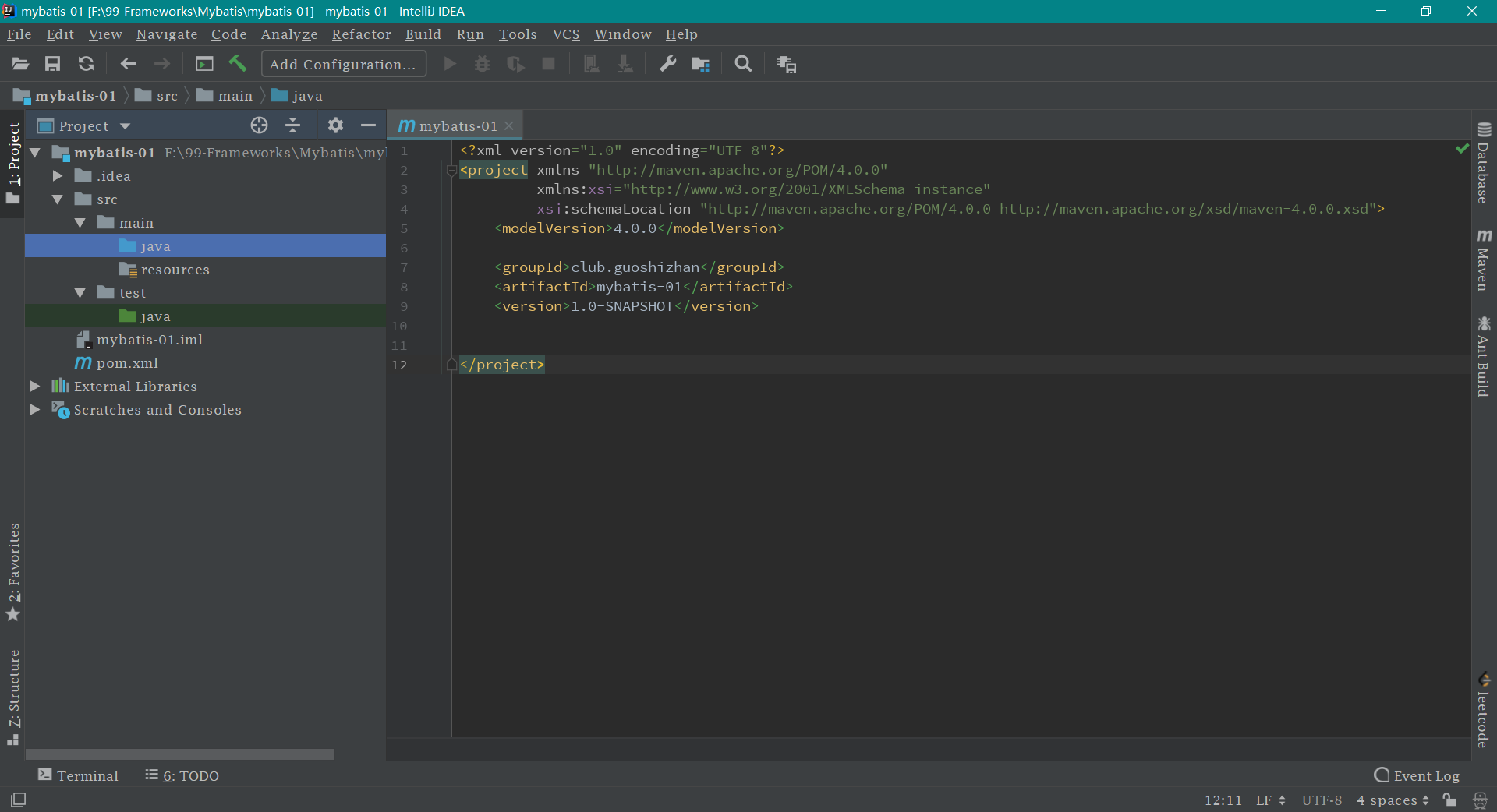Click the Project panel gear icon
Image resolution: width=1497 pixels, height=812 pixels.
click(x=335, y=125)
